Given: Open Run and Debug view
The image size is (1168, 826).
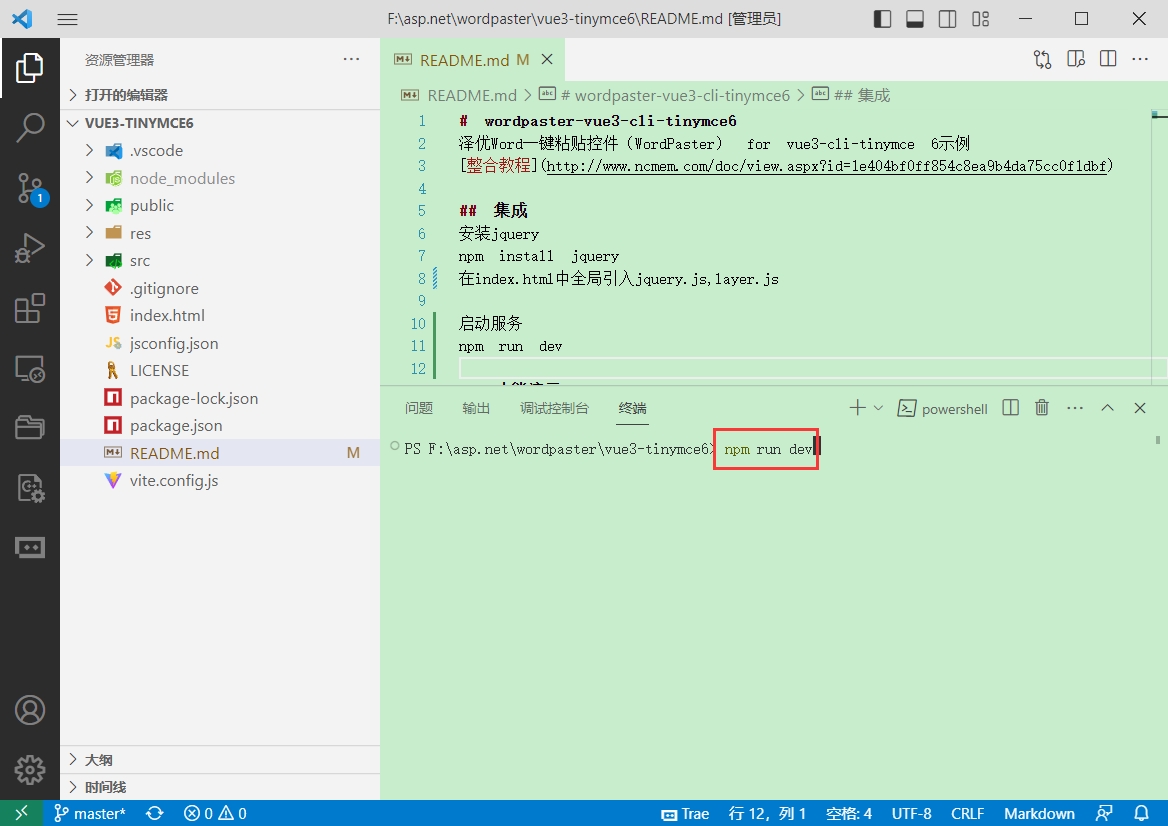Looking at the screenshot, I should (x=30, y=248).
